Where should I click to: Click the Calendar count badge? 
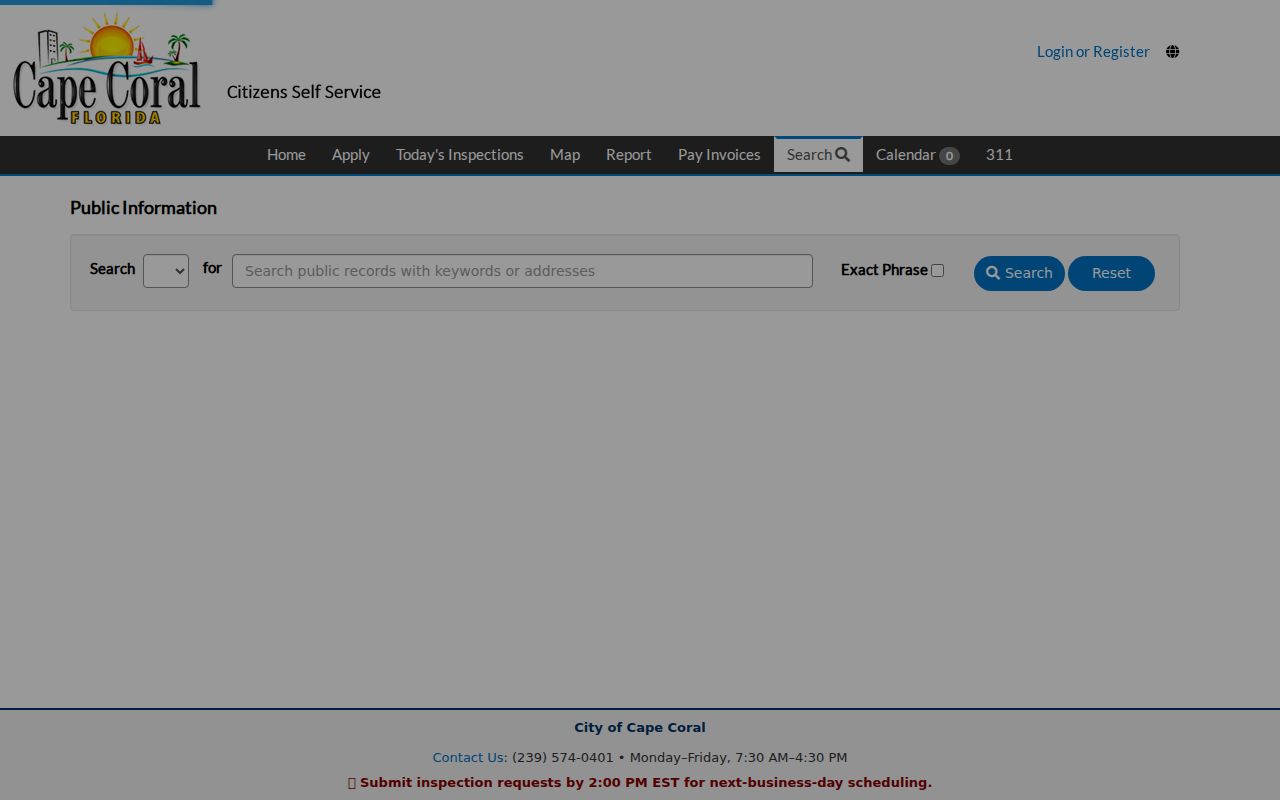[x=949, y=156]
